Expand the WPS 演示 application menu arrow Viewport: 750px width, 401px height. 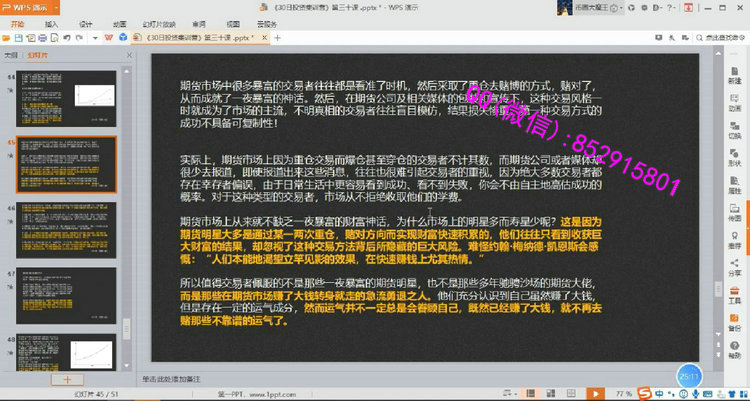(x=56, y=8)
